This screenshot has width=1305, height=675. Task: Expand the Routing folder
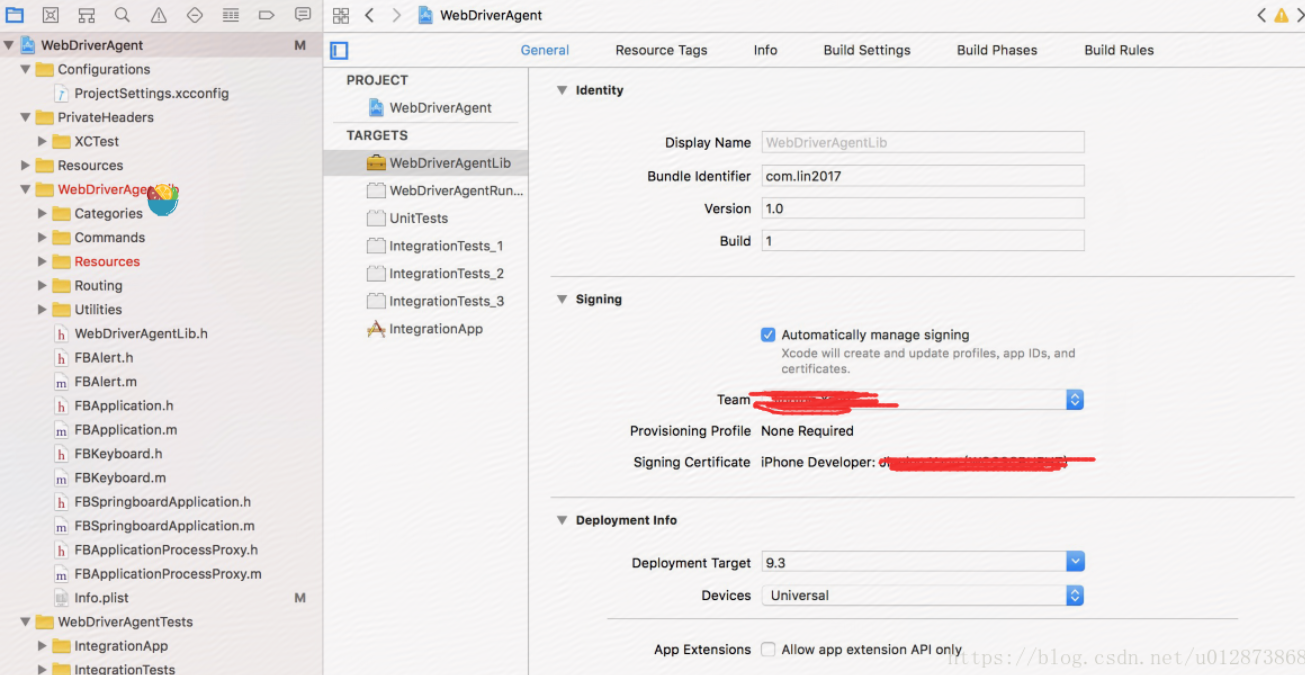click(x=42, y=285)
